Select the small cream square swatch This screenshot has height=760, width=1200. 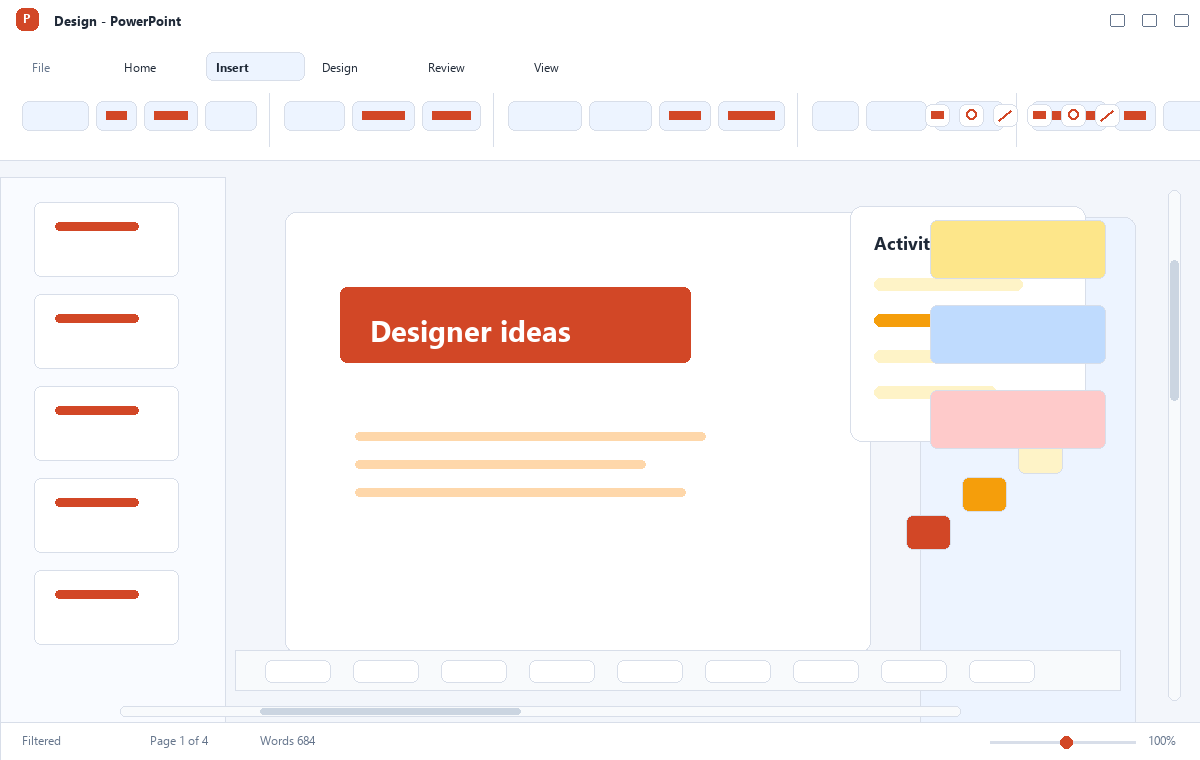1040,461
